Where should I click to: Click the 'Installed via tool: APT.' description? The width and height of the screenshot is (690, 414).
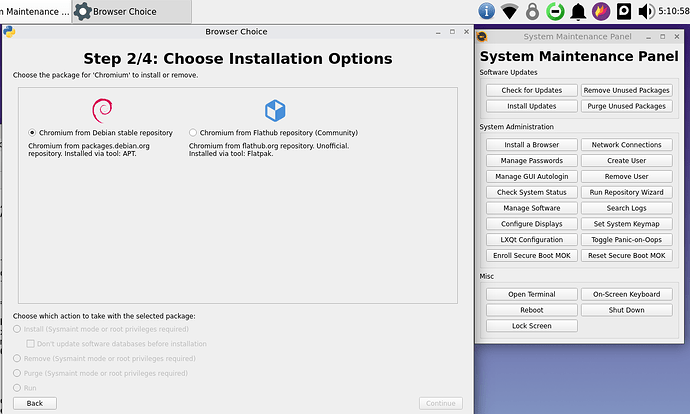pyautogui.click(x=100, y=154)
